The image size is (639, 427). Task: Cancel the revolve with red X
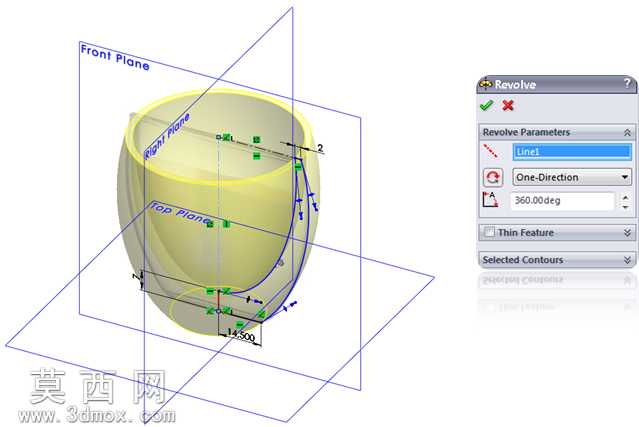508,106
